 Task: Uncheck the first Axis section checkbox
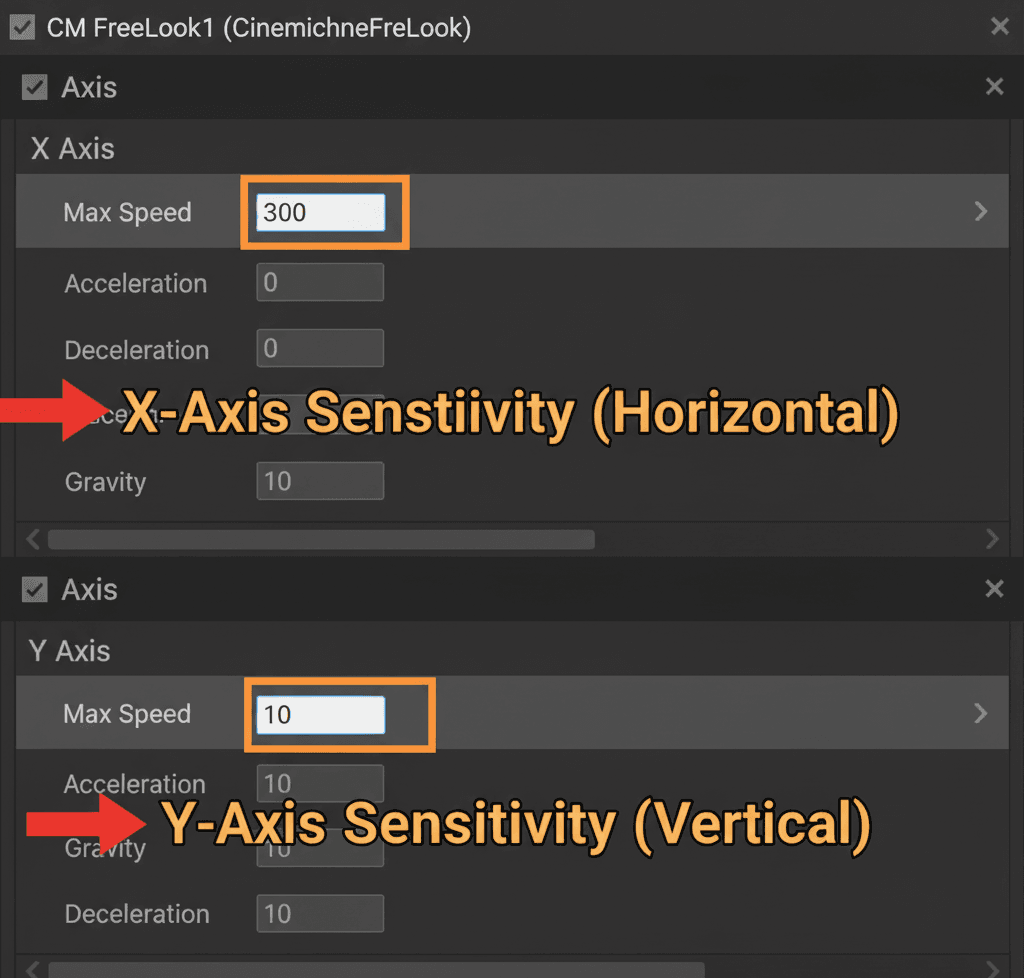[34, 88]
